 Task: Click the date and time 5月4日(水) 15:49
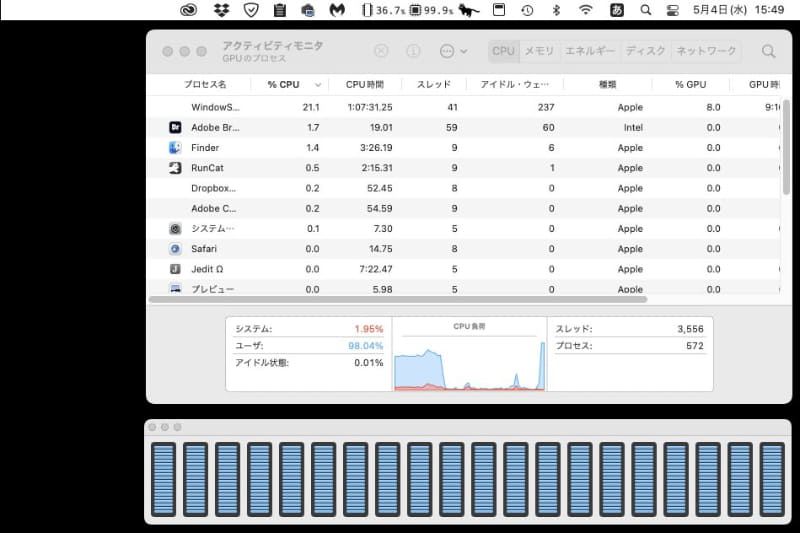(738, 10)
